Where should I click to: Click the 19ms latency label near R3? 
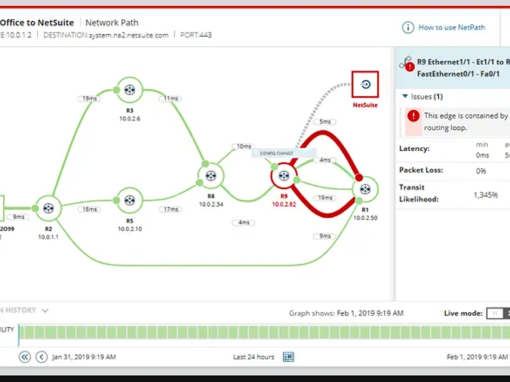pos(89,98)
